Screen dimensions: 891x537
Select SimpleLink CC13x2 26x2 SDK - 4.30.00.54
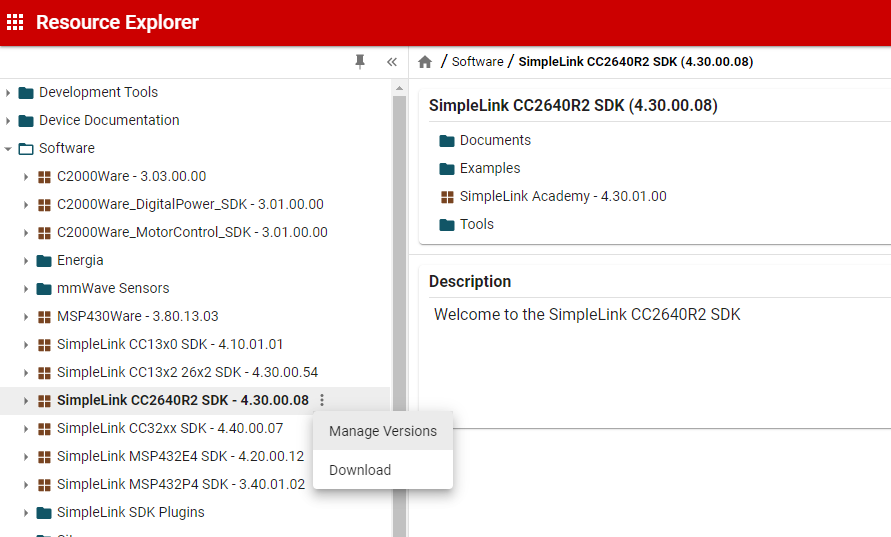tap(188, 372)
